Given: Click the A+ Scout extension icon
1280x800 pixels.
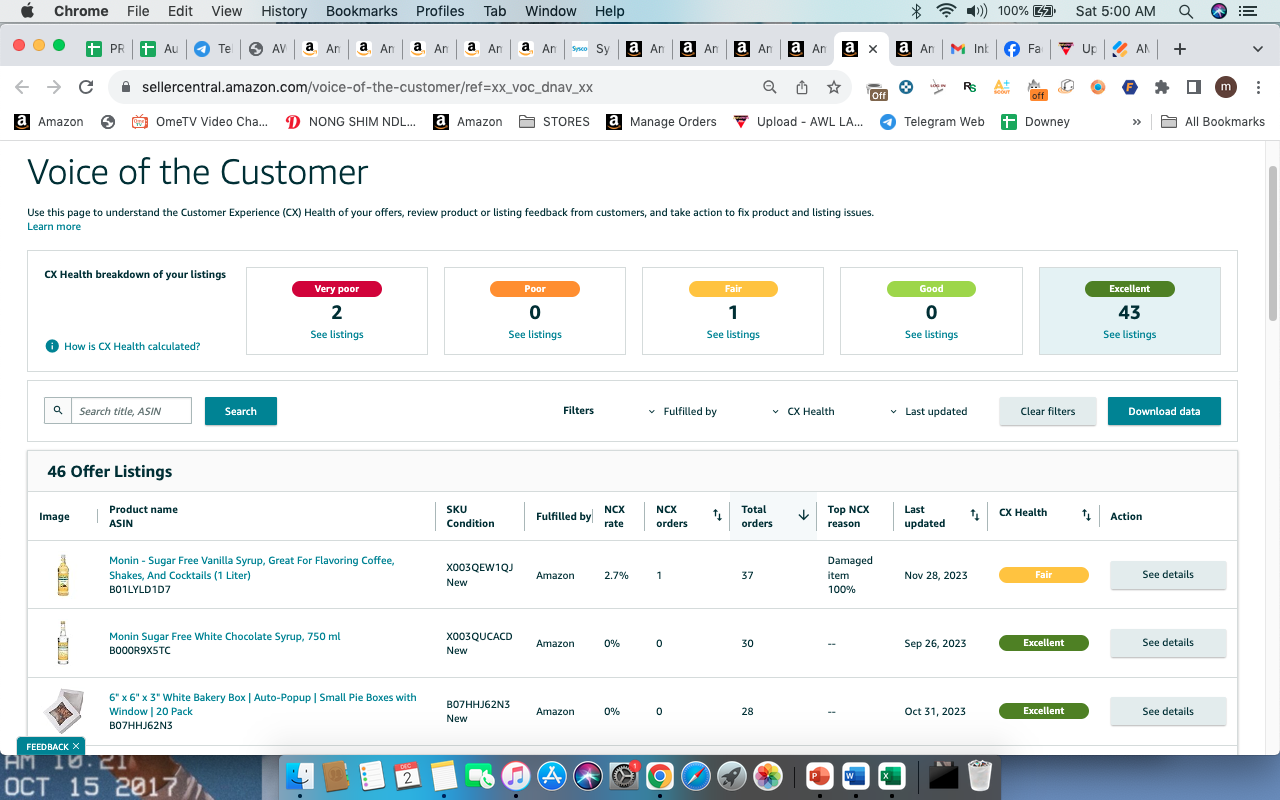Looking at the screenshot, I should [1002, 87].
